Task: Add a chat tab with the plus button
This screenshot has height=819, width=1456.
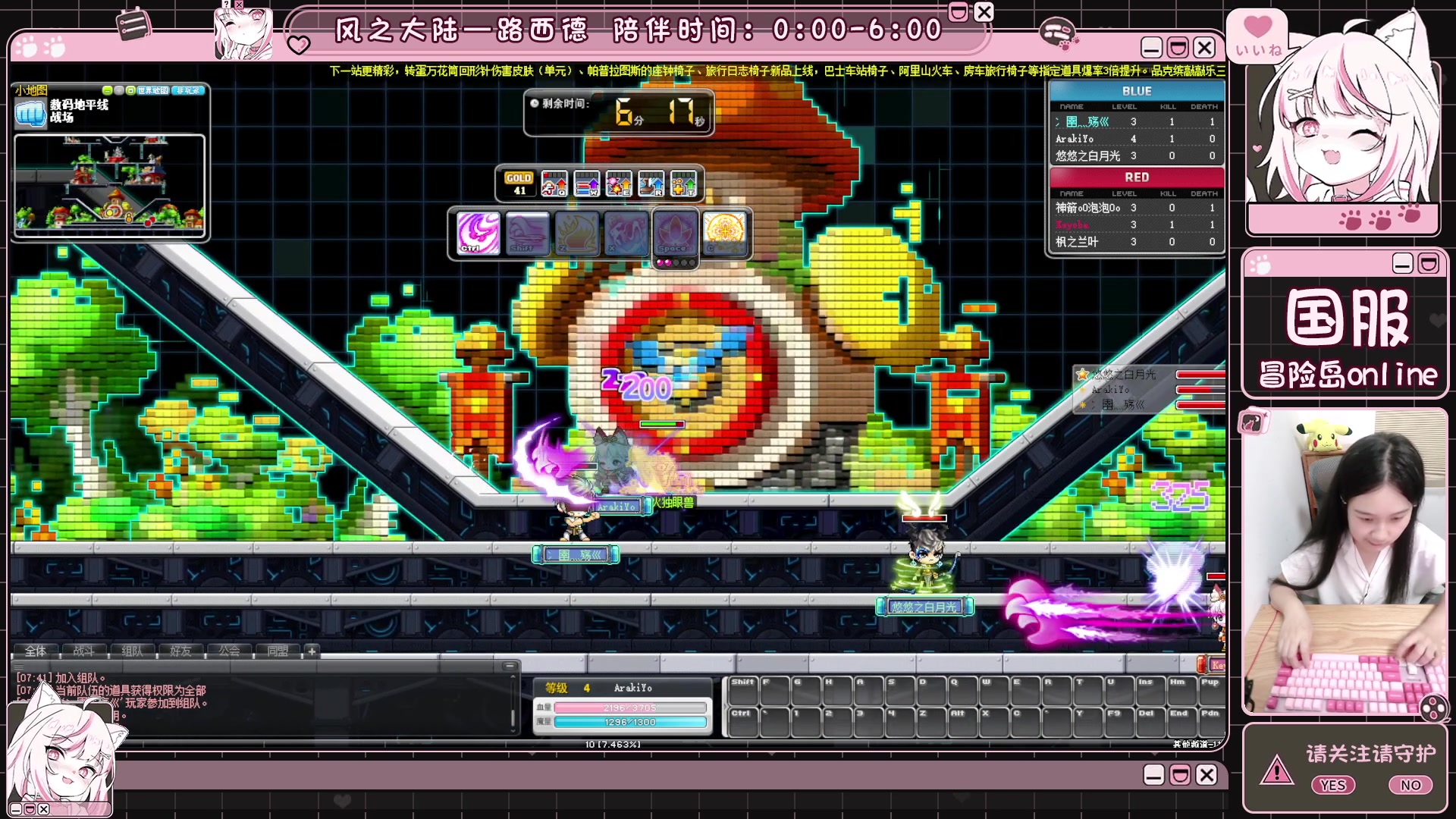Action: coord(312,651)
